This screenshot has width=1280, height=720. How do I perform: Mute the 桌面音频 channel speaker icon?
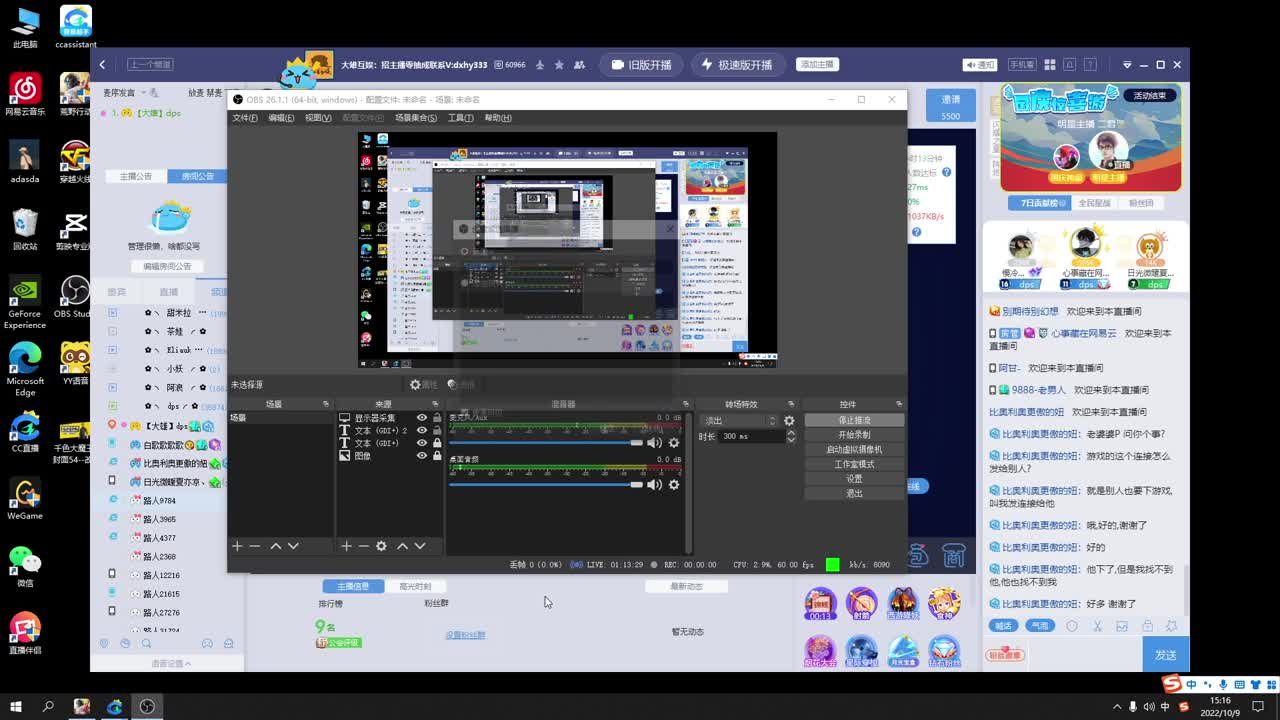click(x=654, y=485)
